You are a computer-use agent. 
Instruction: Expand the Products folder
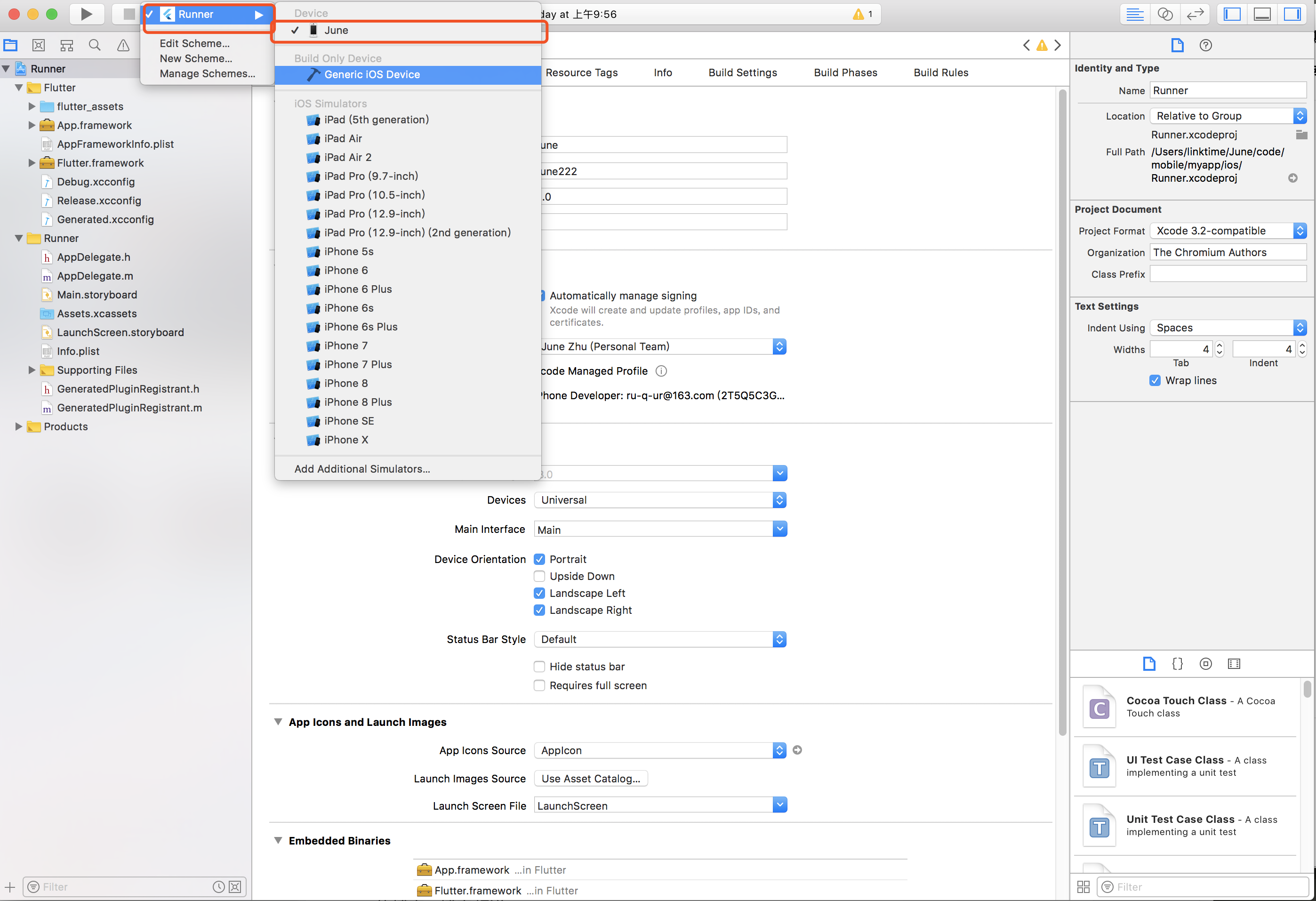coord(19,426)
